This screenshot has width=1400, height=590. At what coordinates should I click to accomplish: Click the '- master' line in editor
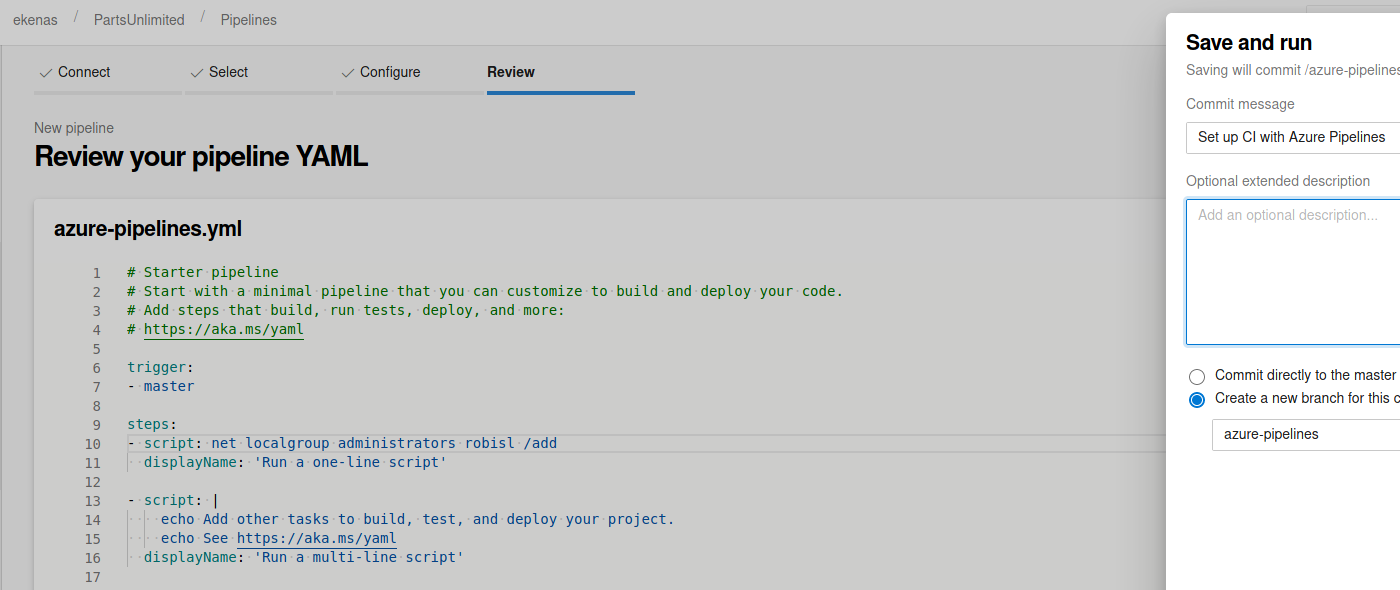pyautogui.click(x=161, y=386)
